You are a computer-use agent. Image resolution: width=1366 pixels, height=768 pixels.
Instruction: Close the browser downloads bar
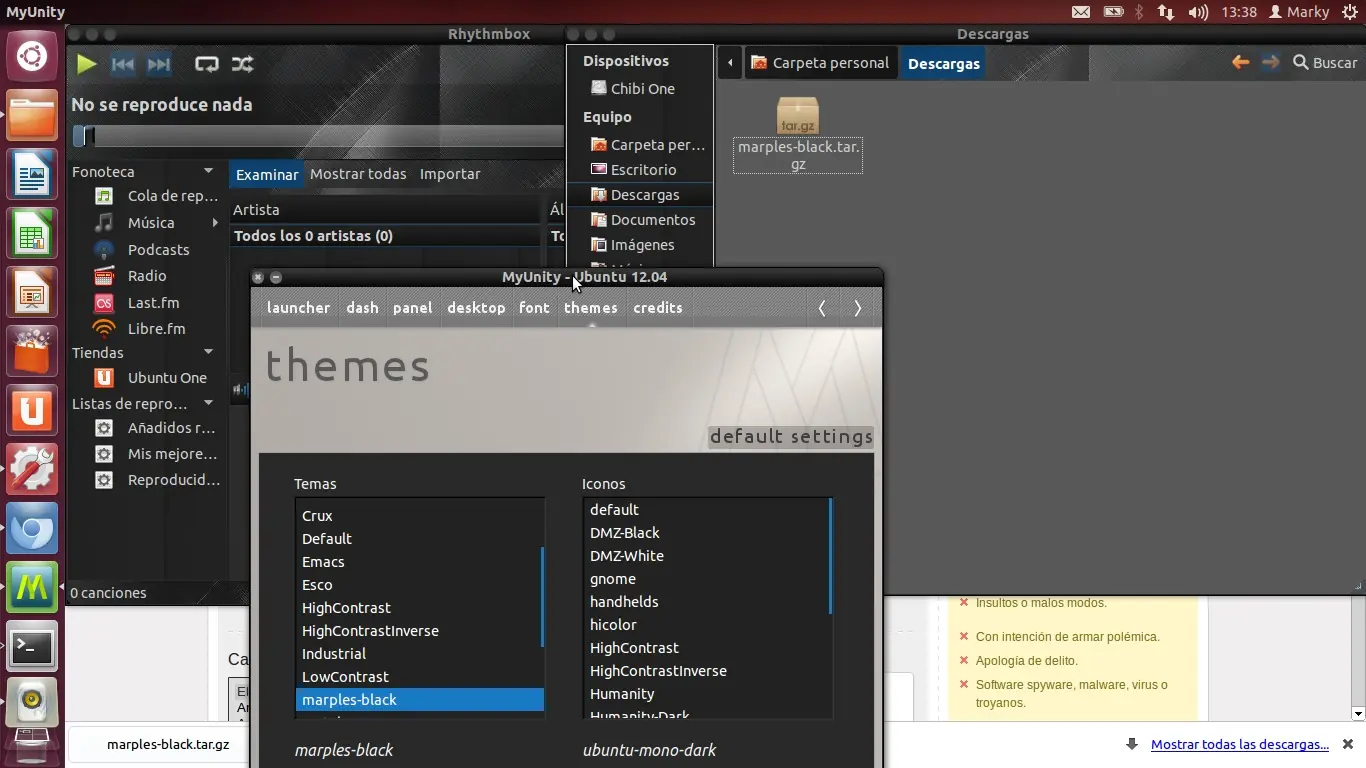[1348, 744]
